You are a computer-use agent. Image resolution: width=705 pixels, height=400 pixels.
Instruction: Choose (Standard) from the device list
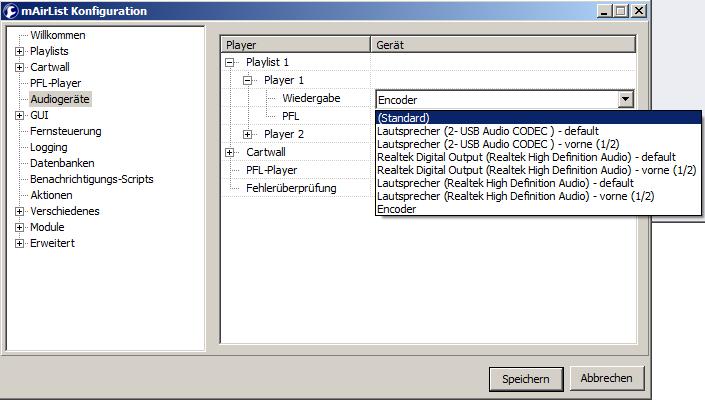538,118
